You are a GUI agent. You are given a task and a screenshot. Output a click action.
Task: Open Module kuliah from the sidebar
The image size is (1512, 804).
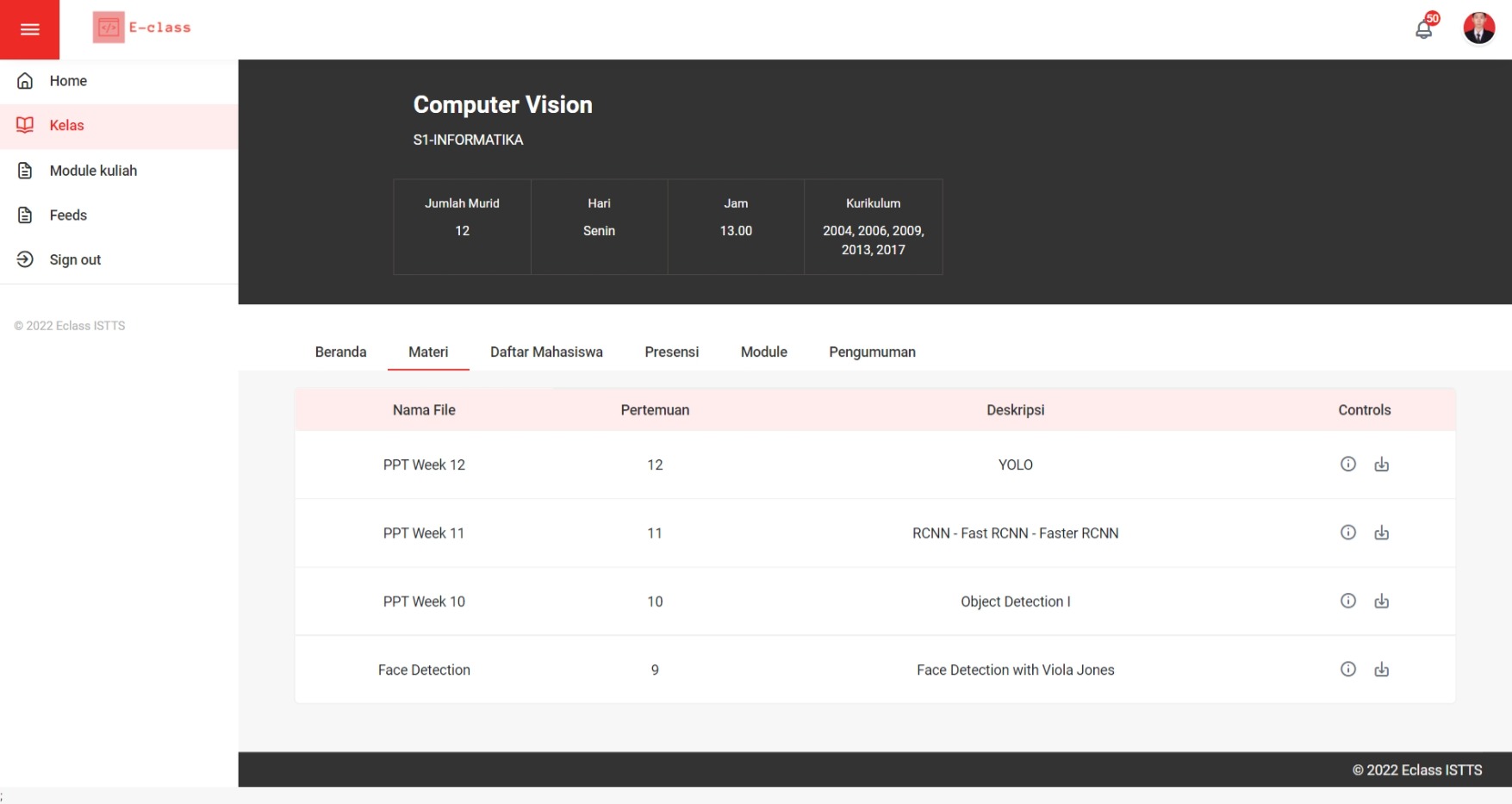pos(93,171)
